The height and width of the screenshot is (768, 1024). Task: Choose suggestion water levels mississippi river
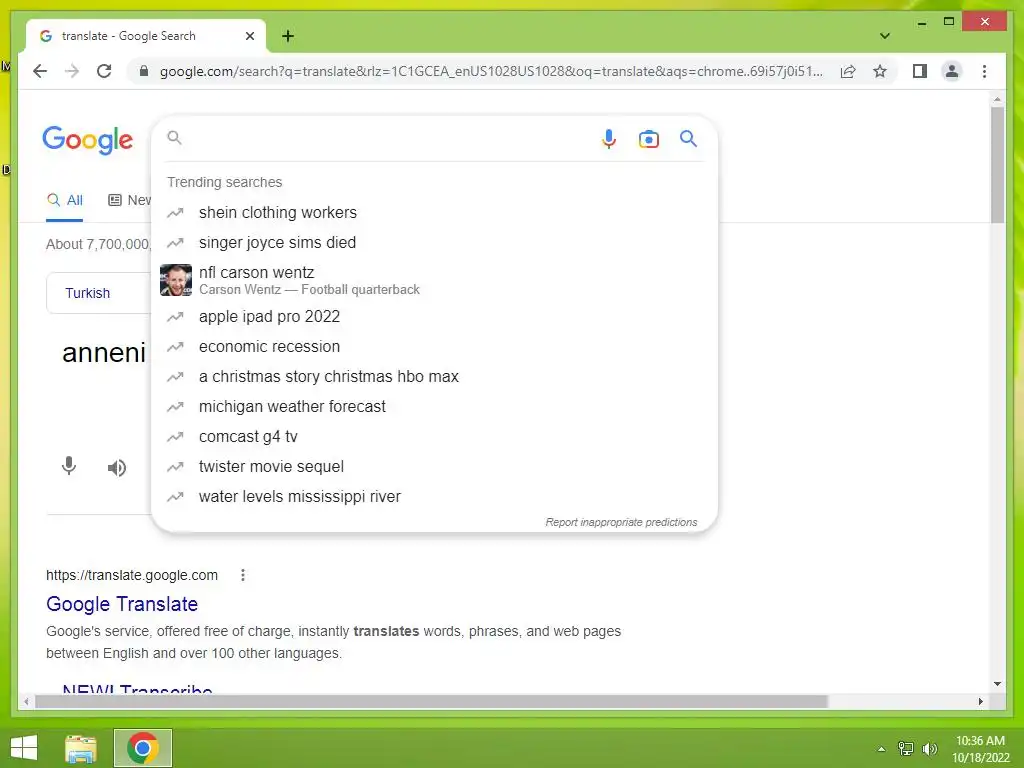(434, 497)
